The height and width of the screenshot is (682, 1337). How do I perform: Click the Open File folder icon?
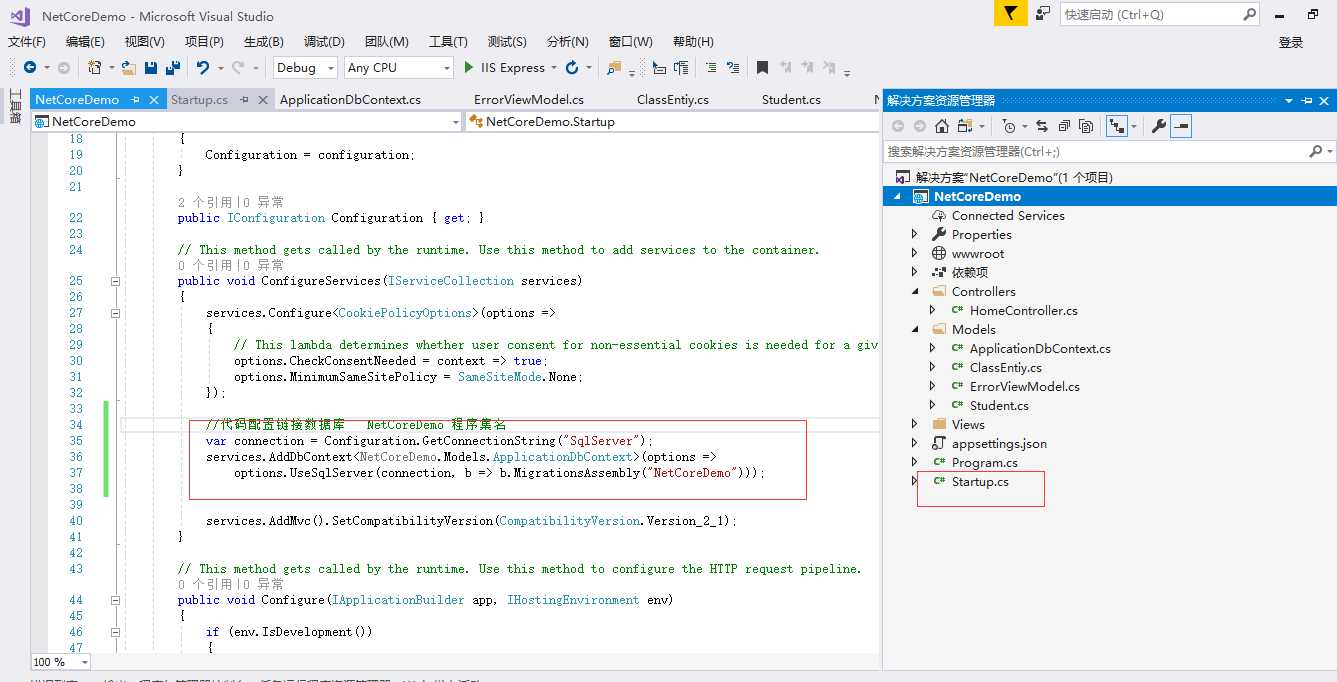[x=130, y=67]
